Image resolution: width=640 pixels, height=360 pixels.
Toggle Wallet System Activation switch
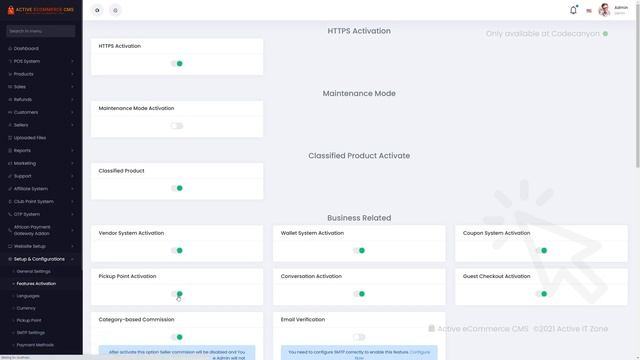(x=359, y=251)
